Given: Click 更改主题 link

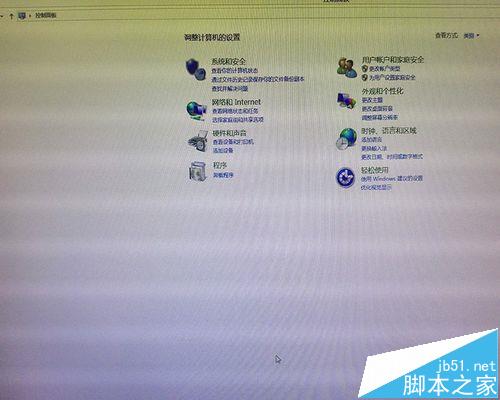Looking at the screenshot, I should (x=372, y=100).
